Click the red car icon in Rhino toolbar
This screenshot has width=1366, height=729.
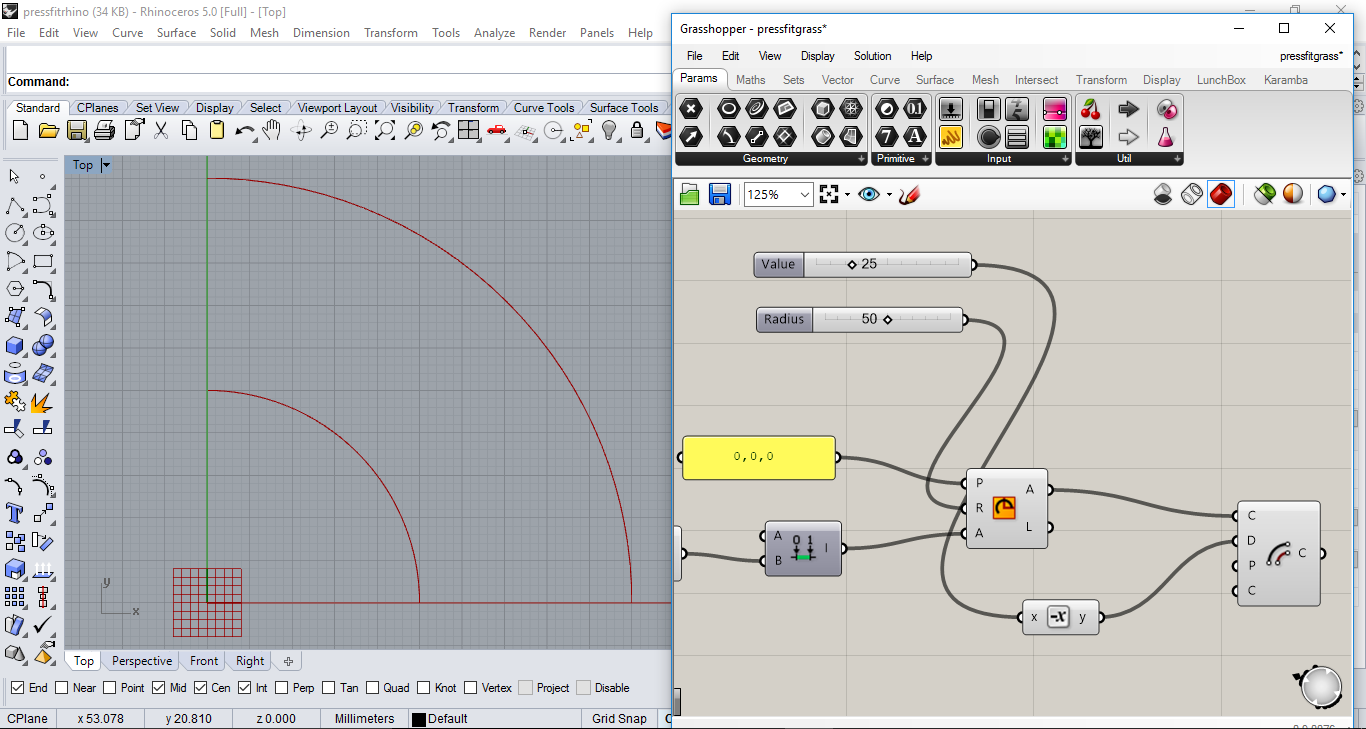496,130
